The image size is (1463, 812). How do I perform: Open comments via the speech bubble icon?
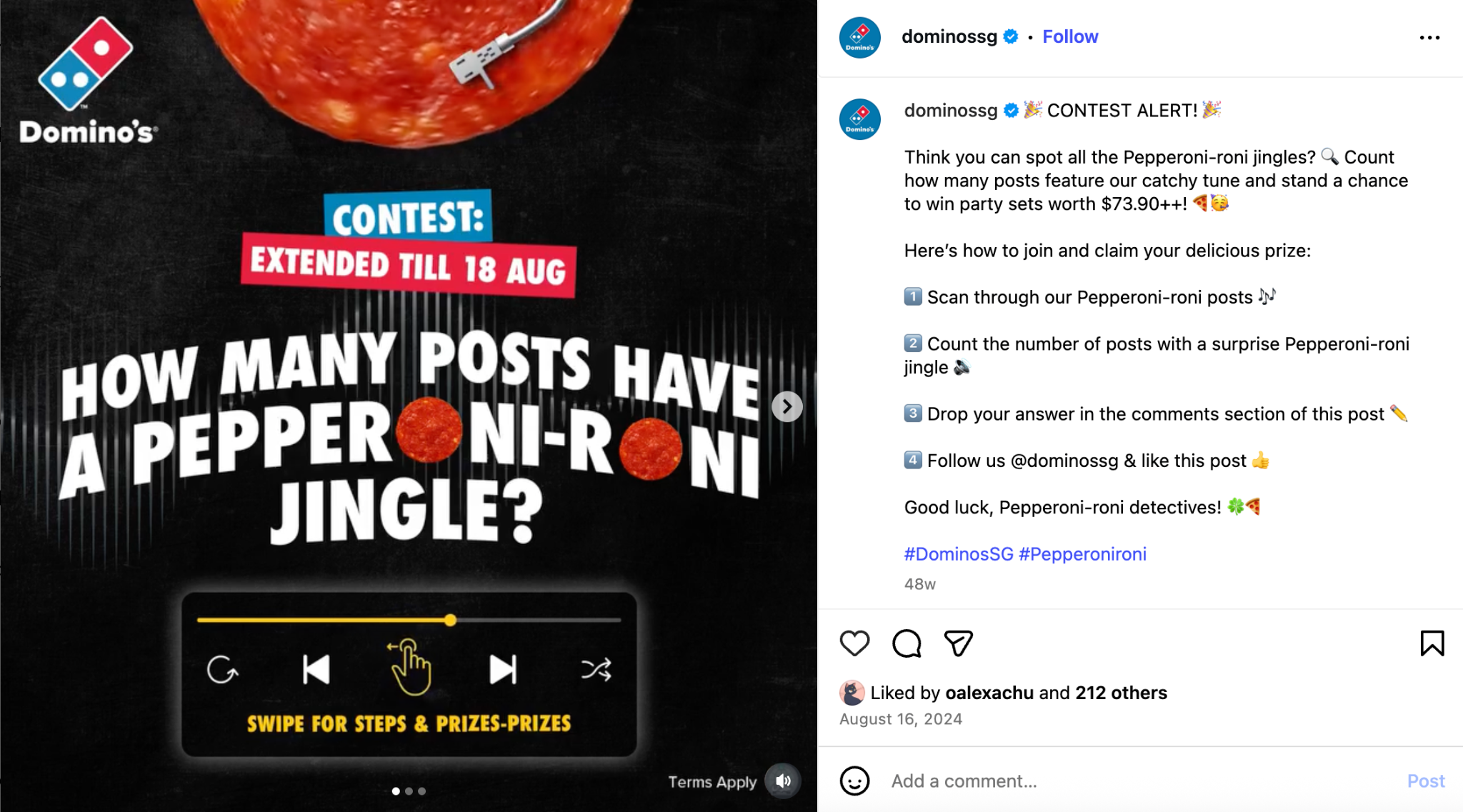tap(907, 643)
